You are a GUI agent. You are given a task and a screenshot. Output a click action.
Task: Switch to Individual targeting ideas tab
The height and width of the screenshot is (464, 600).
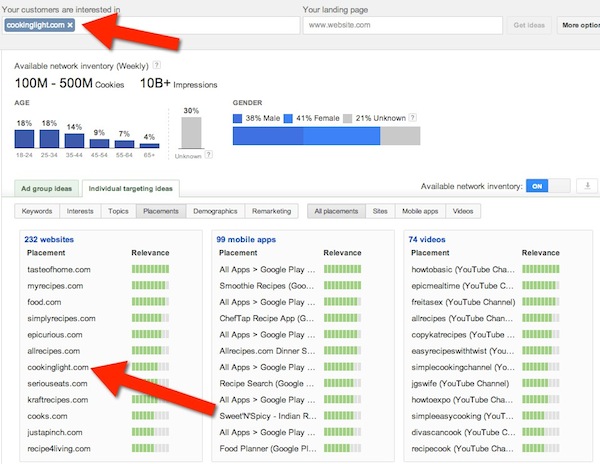130,189
